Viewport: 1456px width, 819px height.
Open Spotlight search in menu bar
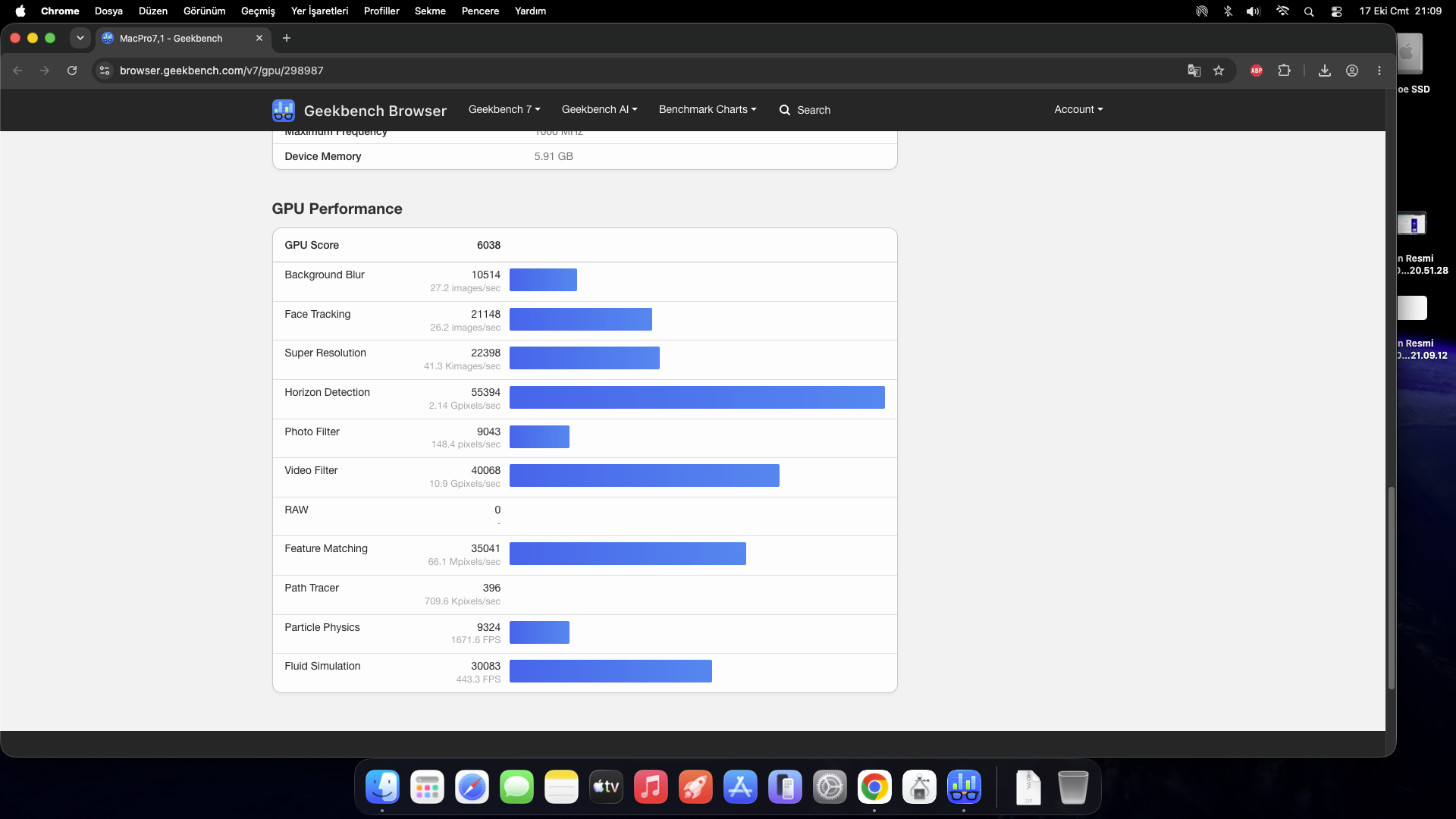[1309, 11]
